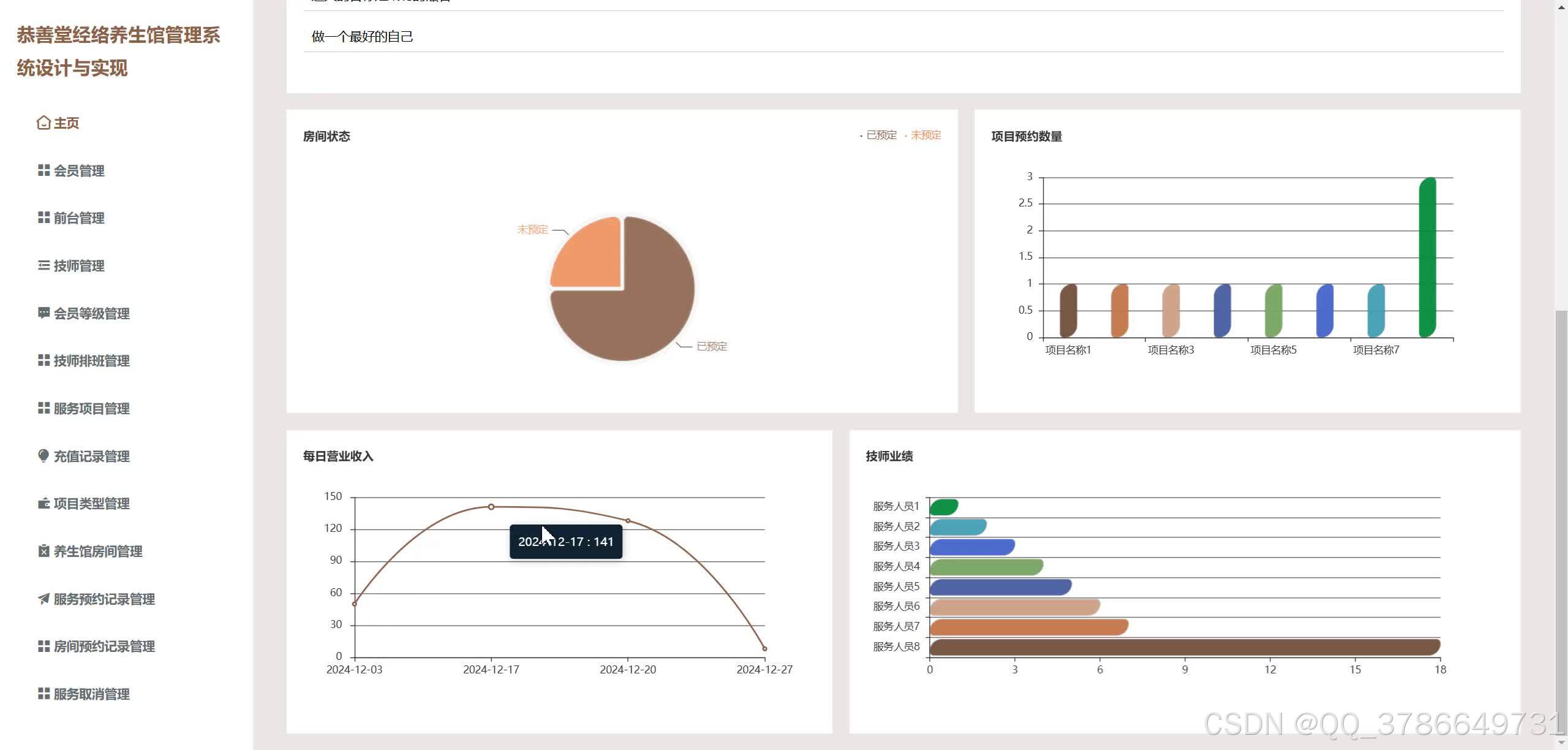Click the chat icon beside 会员等级管理

click(43, 313)
